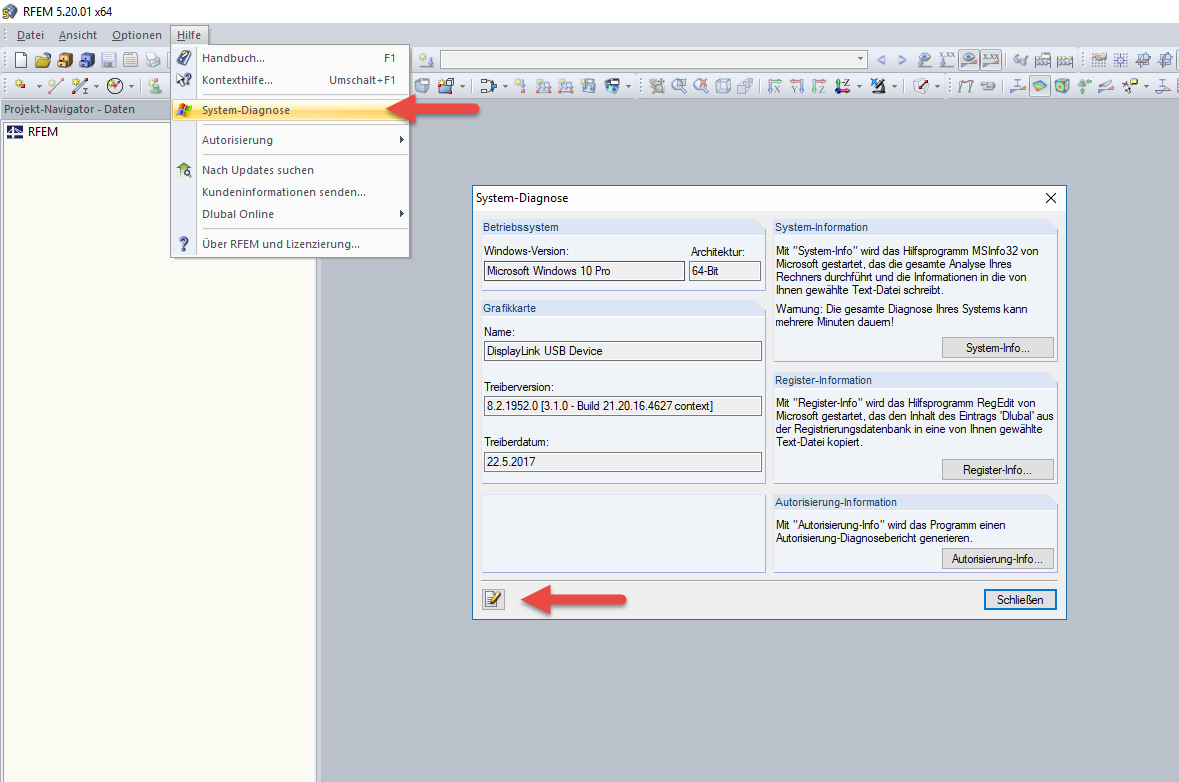Viewport: 1179px width, 782px height.
Task: Open the Optionen menu
Action: [x=137, y=35]
